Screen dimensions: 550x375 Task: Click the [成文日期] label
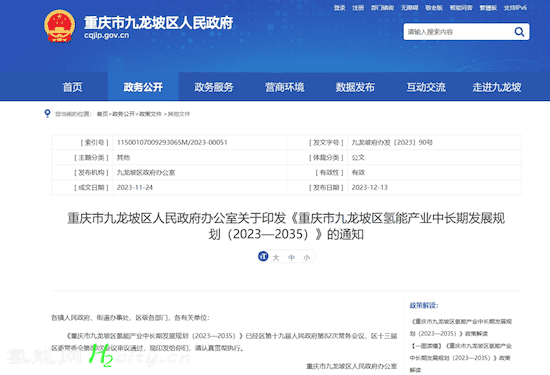coord(91,187)
